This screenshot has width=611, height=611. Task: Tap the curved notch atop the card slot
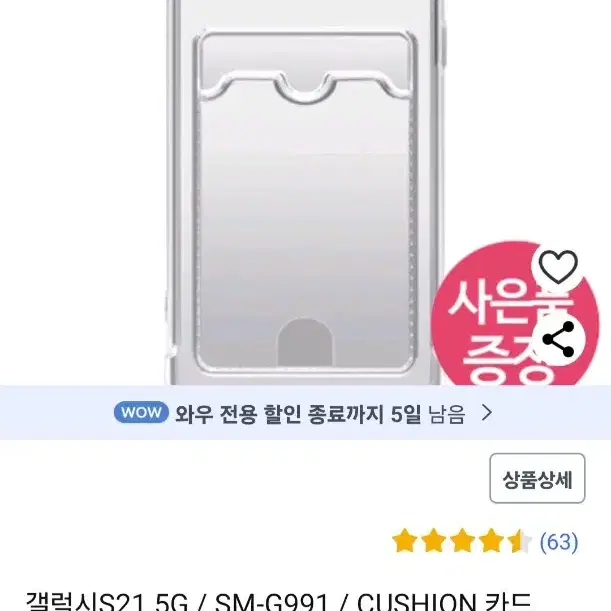click(x=305, y=88)
